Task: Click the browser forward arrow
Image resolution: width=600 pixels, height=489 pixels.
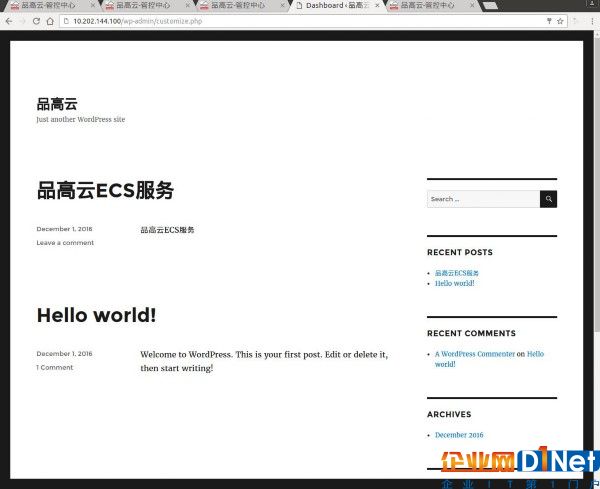Action: 23,21
